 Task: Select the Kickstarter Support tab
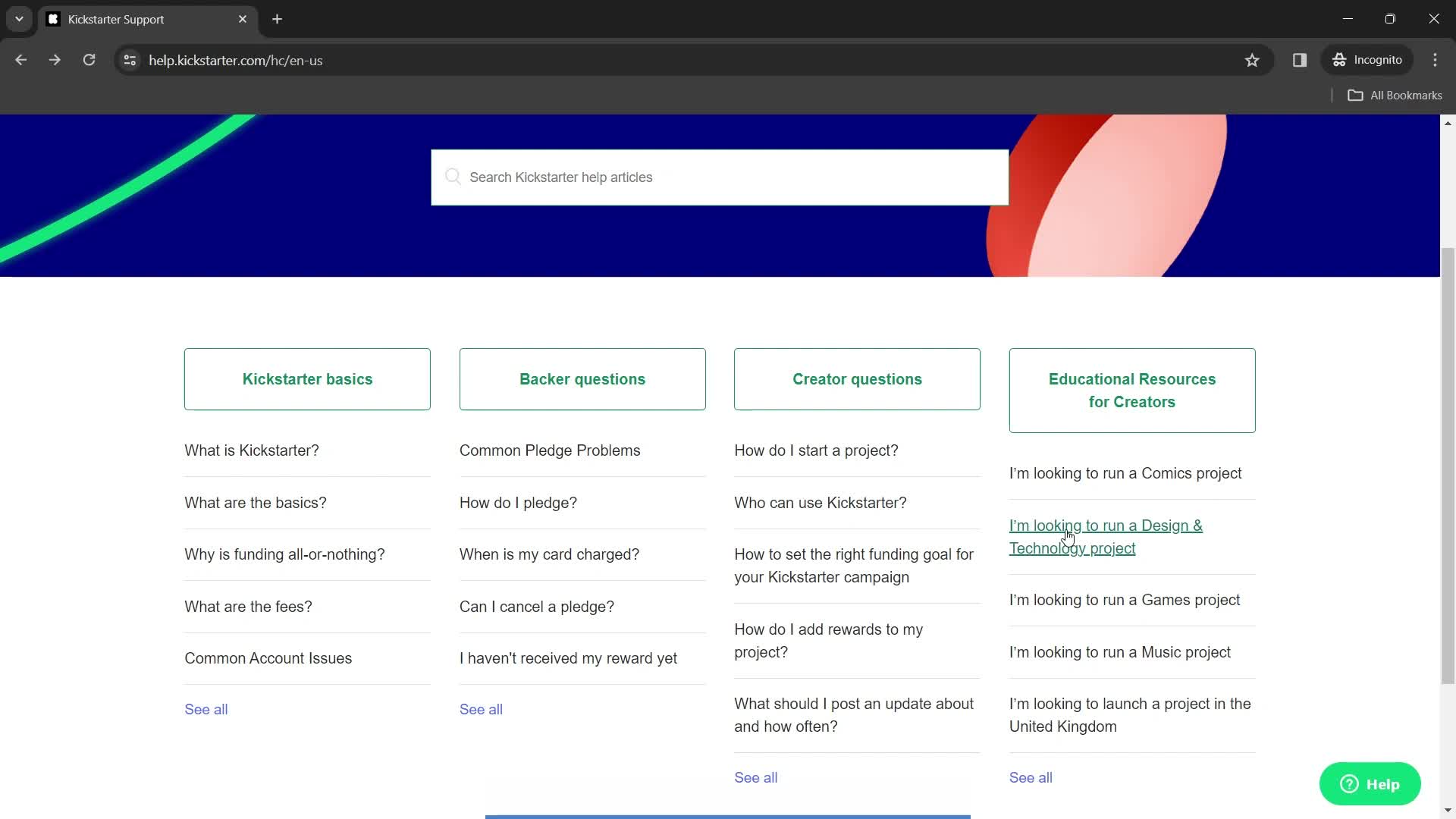click(x=148, y=19)
